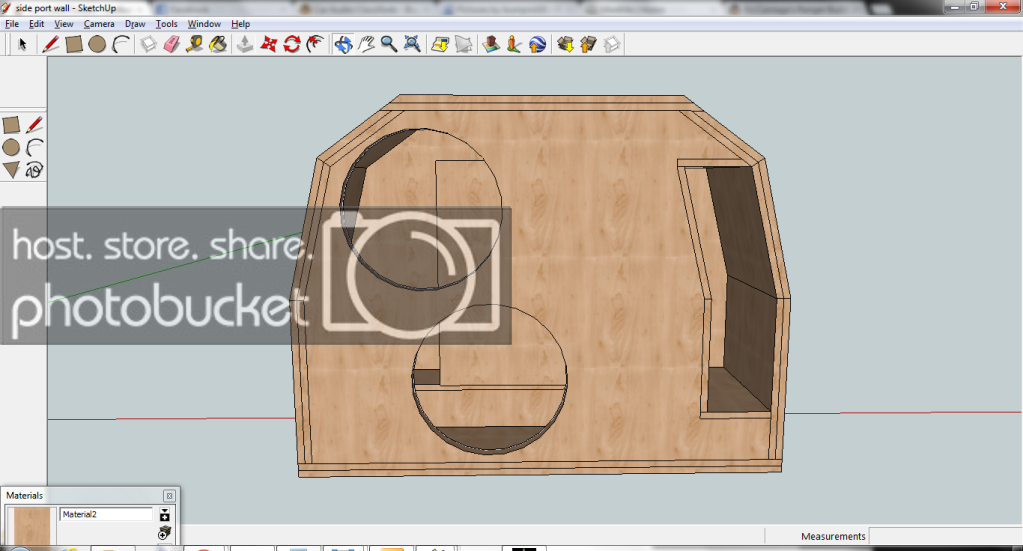Screen dimensions: 1023x551
Task: Click the wood material preview swatch
Action: tap(31, 526)
